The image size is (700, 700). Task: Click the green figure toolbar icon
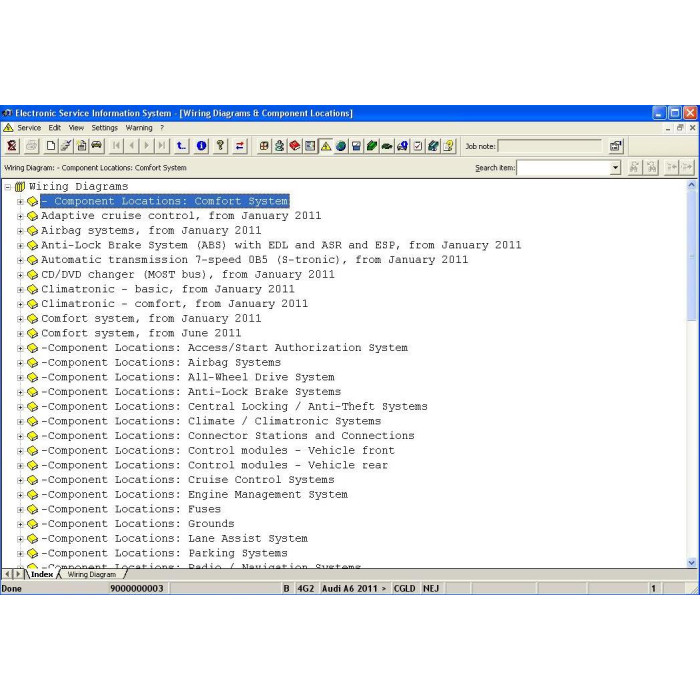tap(279, 146)
